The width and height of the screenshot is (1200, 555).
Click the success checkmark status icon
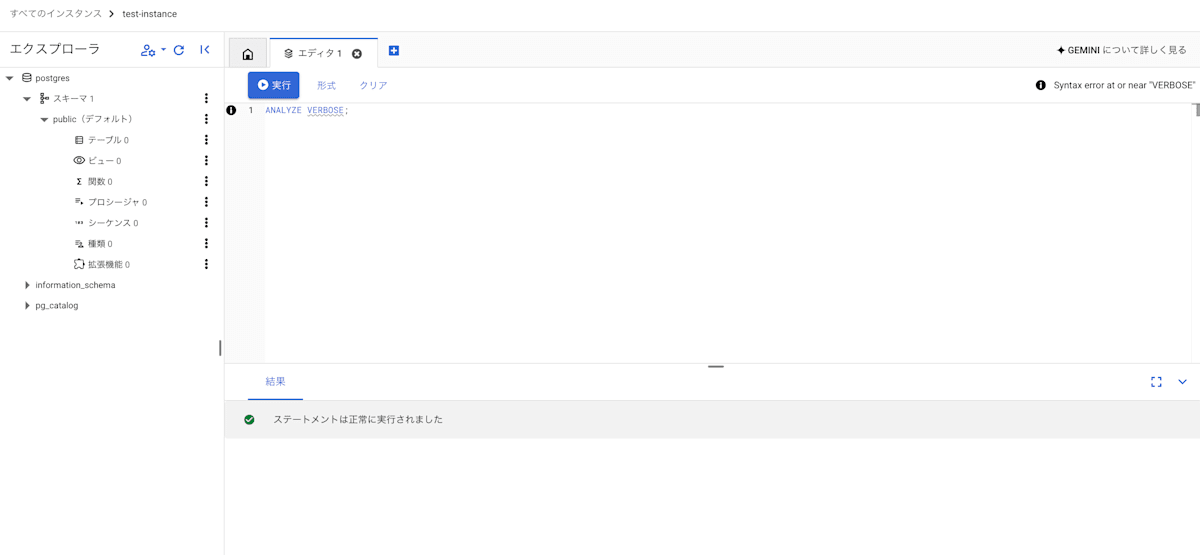point(249,420)
